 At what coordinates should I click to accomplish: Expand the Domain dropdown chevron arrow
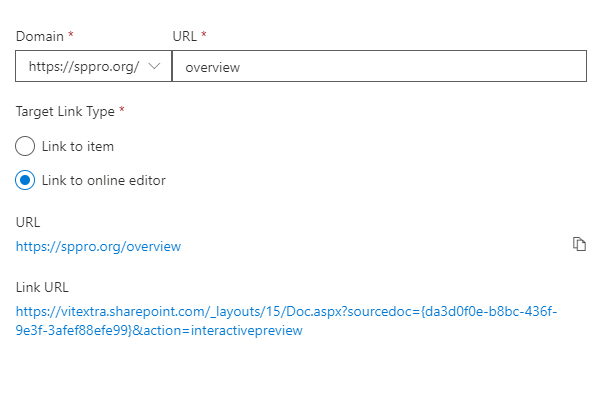click(154, 66)
